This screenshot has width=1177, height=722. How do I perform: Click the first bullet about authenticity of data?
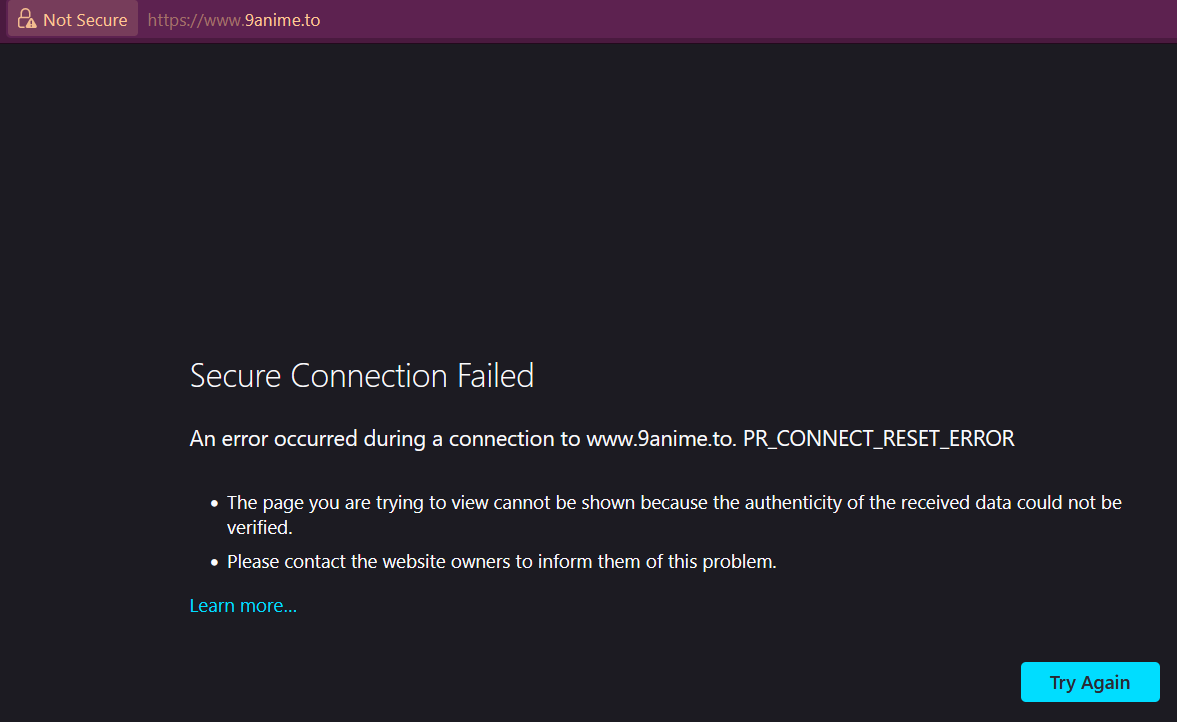point(674,503)
